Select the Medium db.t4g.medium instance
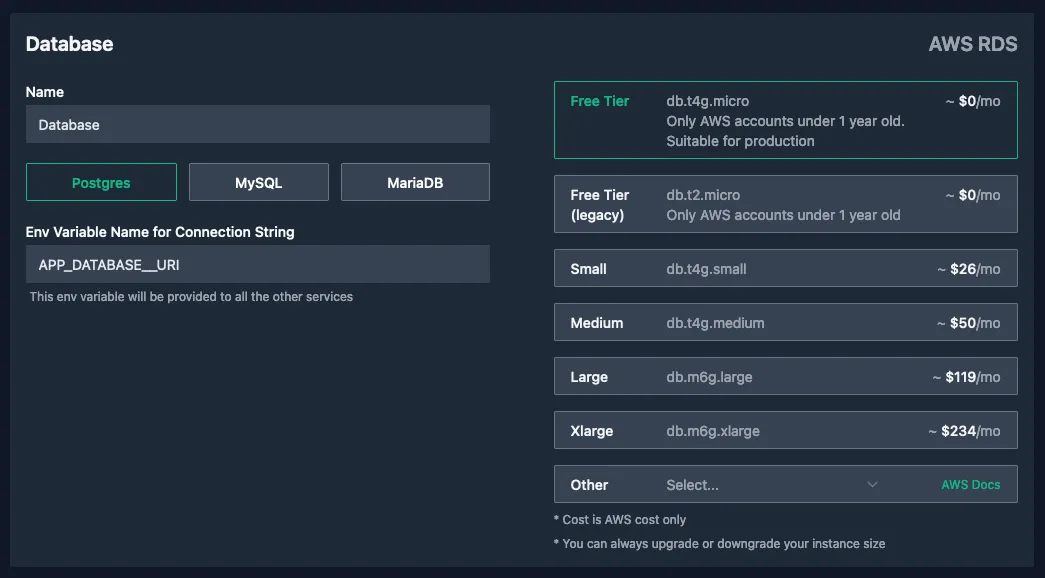The height and width of the screenshot is (578, 1045). pos(785,322)
